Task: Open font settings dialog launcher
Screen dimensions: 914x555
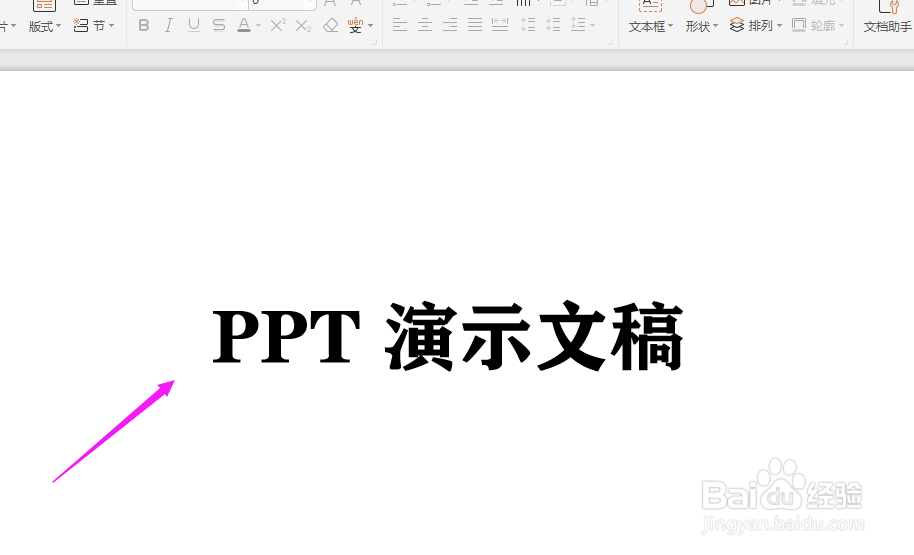Action: (x=374, y=42)
